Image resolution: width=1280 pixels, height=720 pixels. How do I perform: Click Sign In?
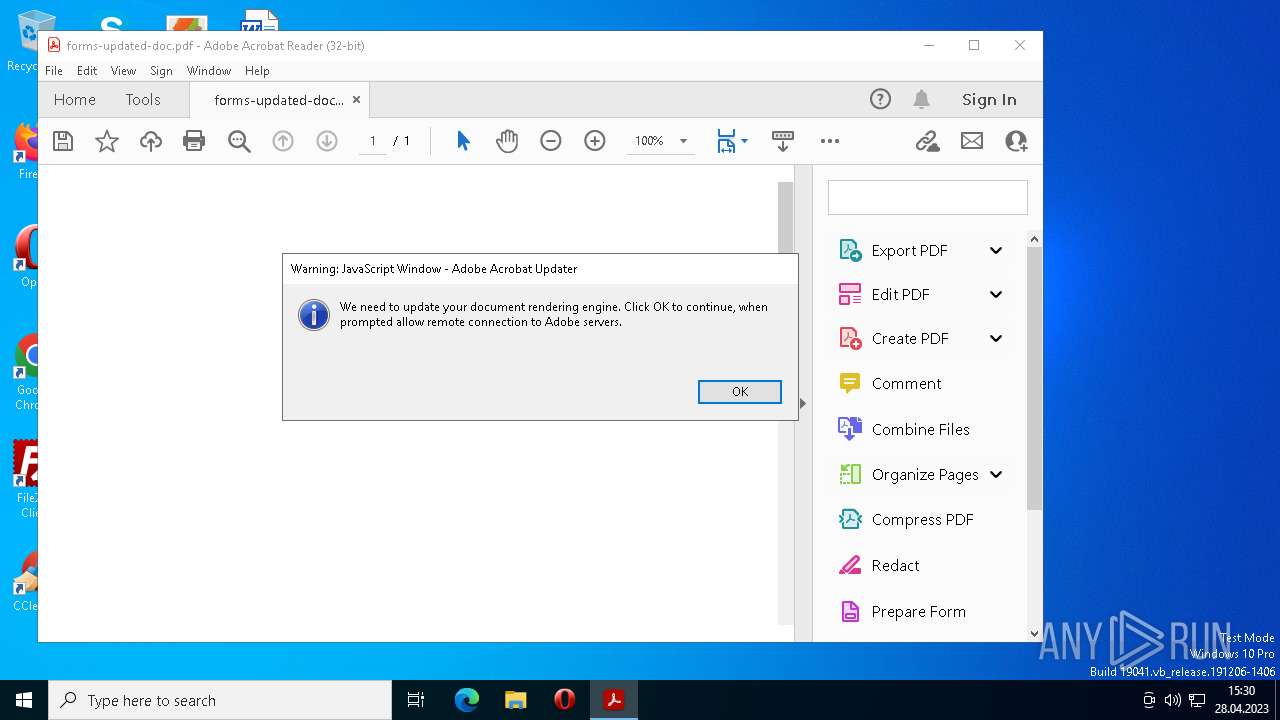click(989, 99)
